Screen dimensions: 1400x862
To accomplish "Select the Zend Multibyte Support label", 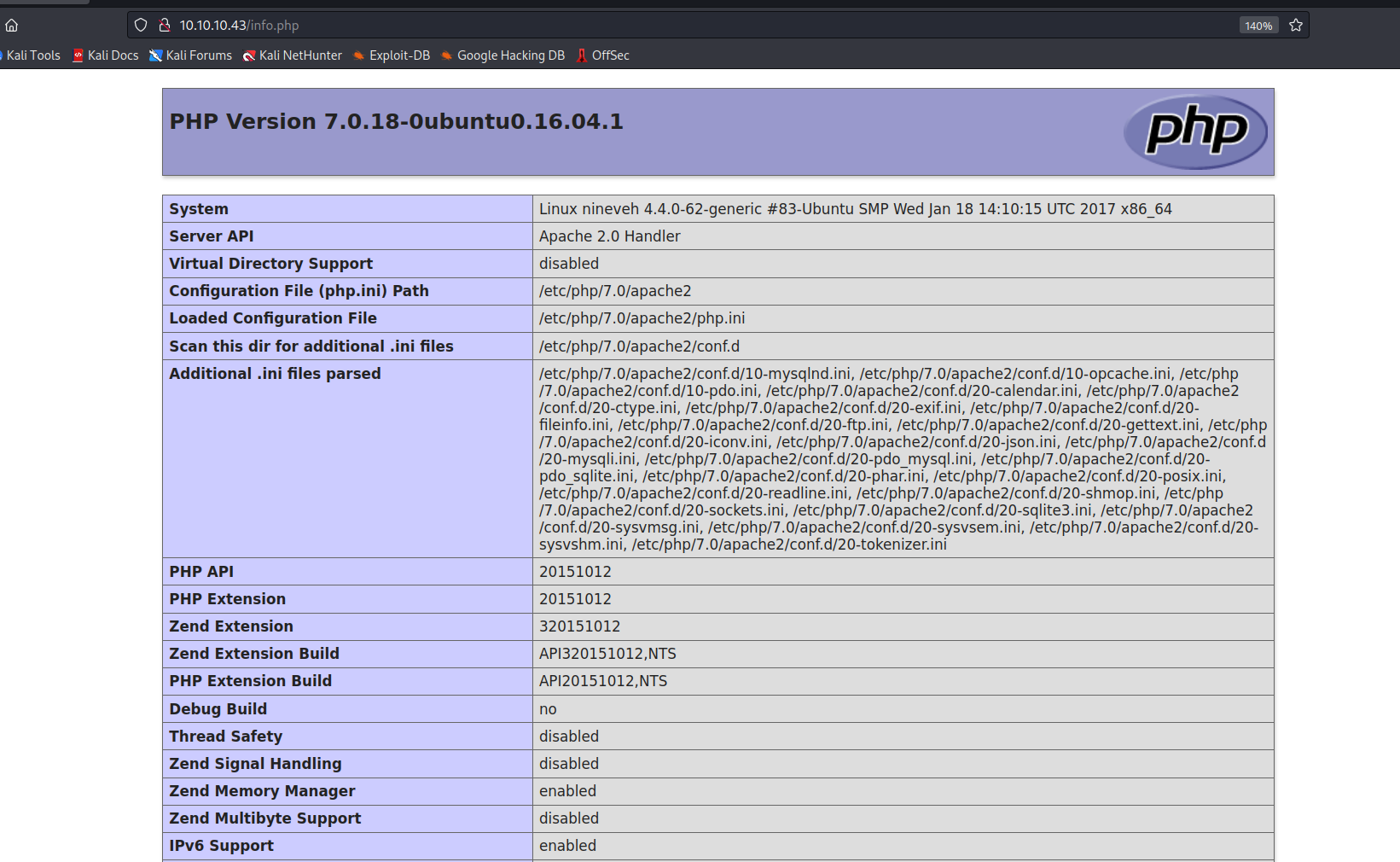I will [x=265, y=818].
